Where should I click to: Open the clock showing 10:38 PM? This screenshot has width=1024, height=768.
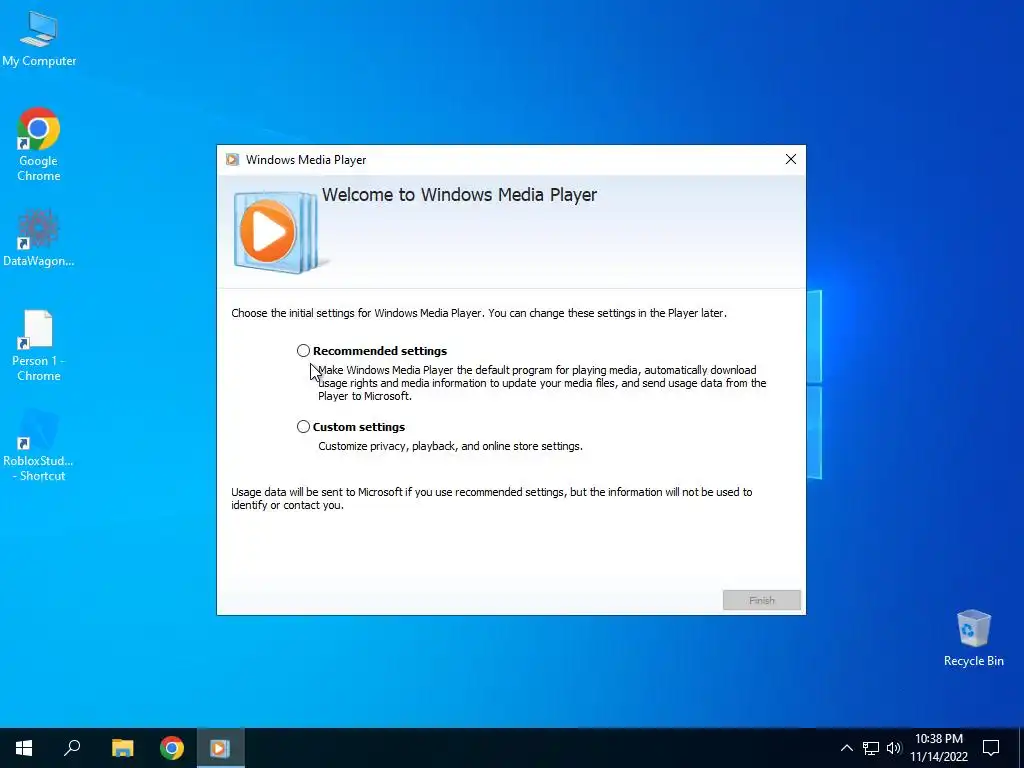pyautogui.click(x=939, y=748)
